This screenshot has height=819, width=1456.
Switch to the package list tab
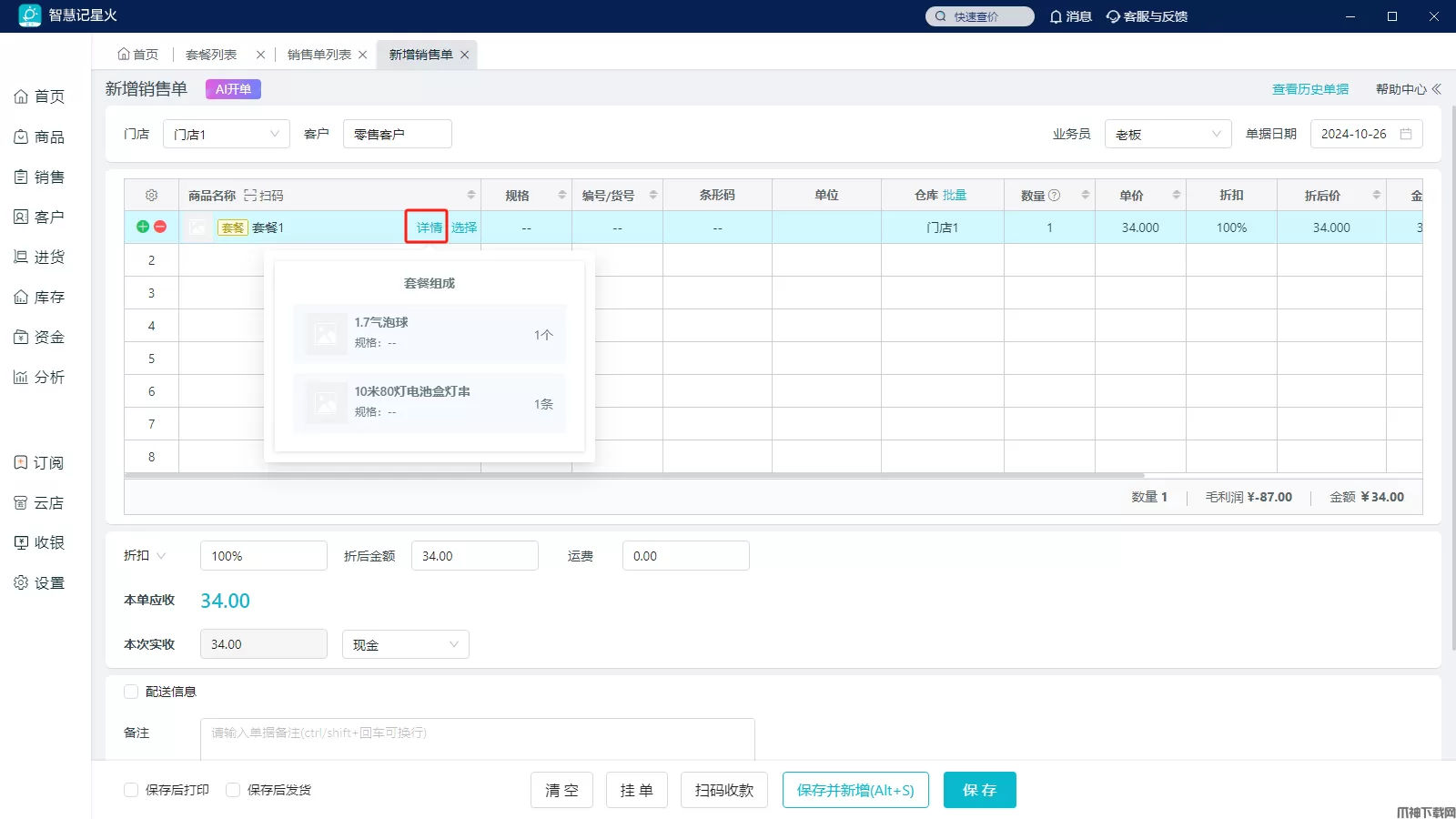(211, 55)
